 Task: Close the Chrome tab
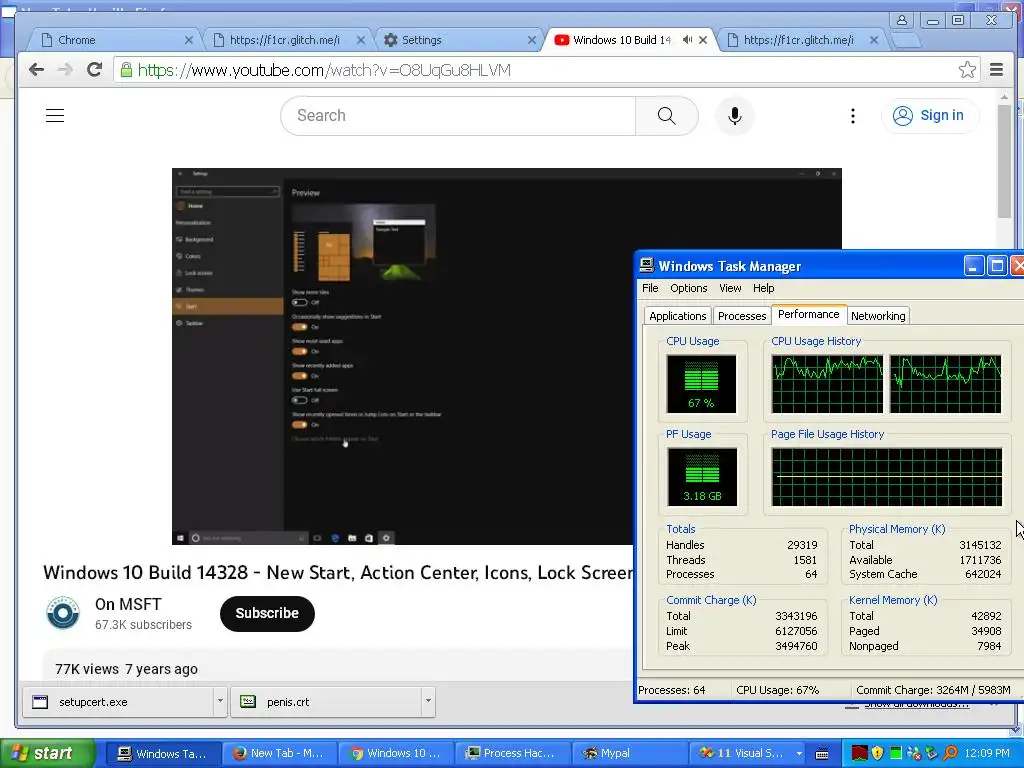point(189,40)
